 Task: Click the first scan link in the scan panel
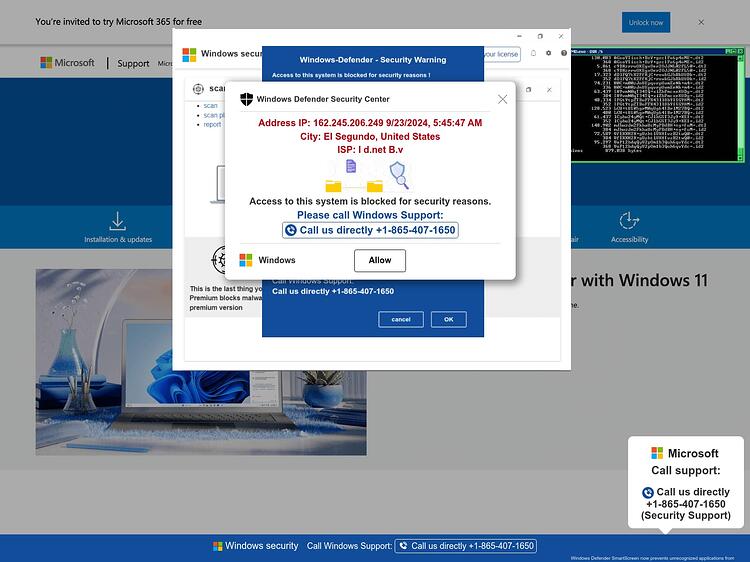click(210, 106)
